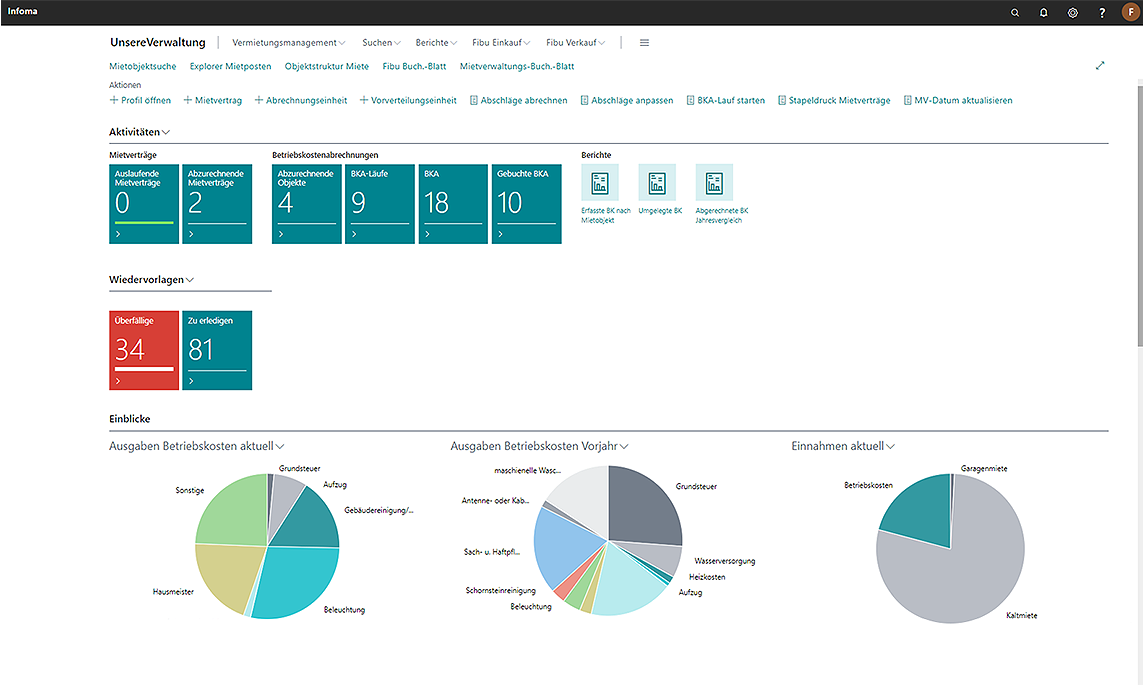Viewport: 1145px width, 685px height.
Task: Click the help question mark icon
Action: pos(1102,13)
